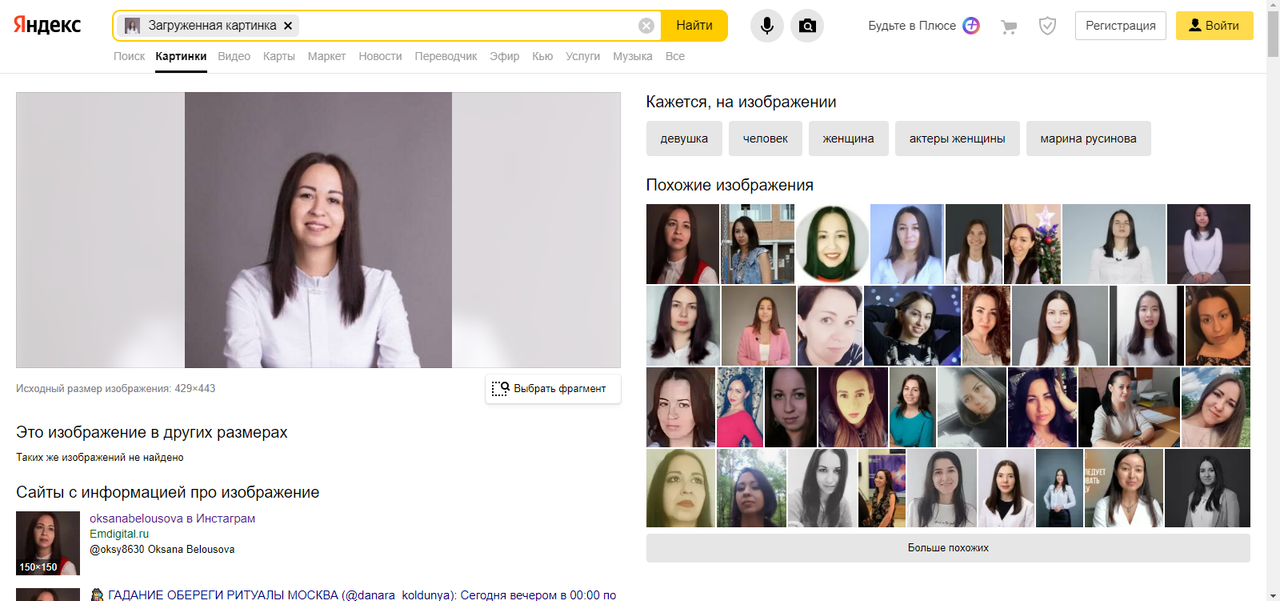The width and height of the screenshot is (1280, 601).
Task: Open the similar image with Christmas tree
Action: point(1032,244)
